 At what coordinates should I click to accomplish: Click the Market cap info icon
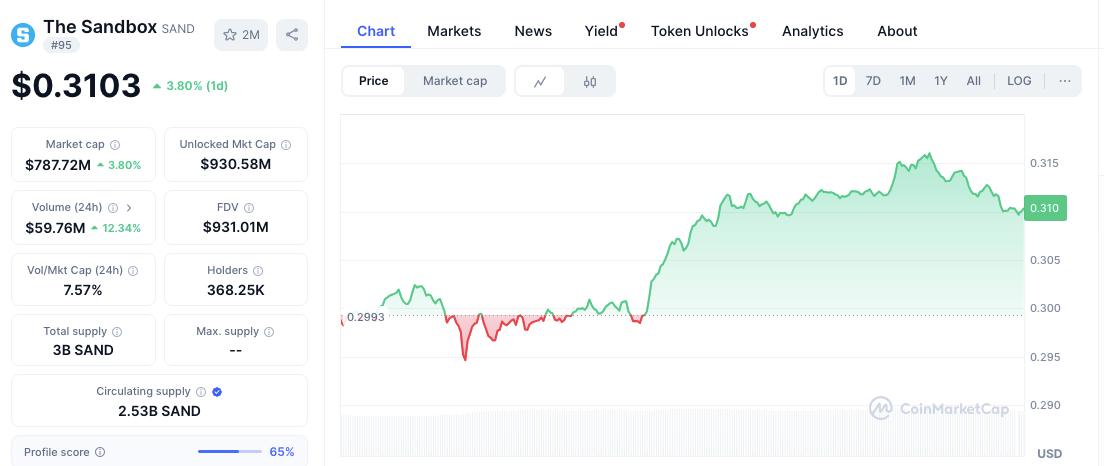click(x=115, y=145)
